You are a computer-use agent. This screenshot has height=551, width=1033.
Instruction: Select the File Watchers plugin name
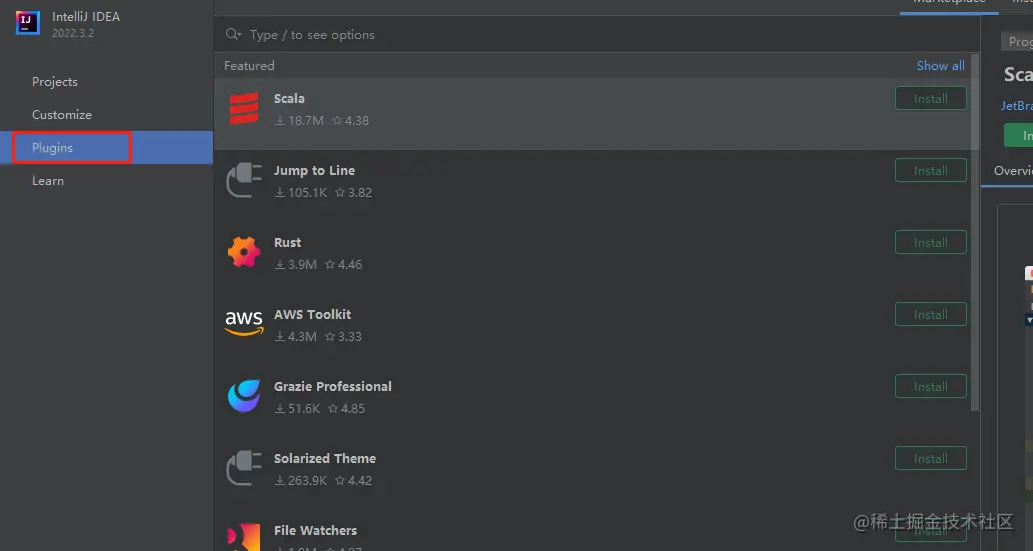316,530
